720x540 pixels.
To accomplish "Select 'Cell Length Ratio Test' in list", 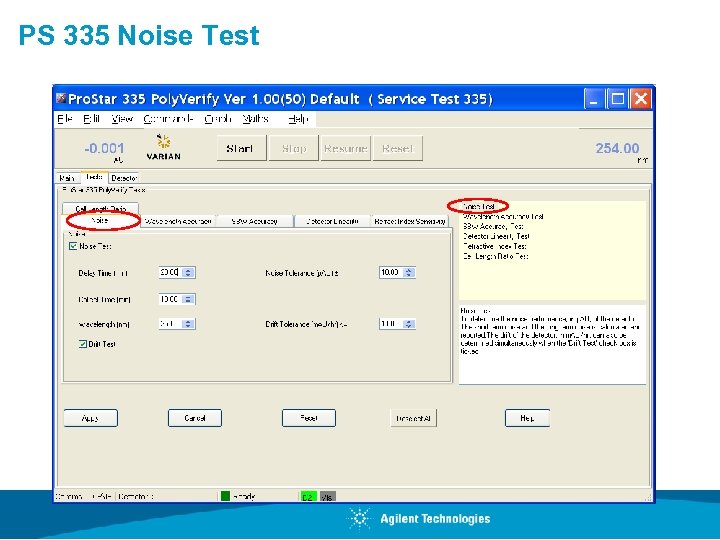I will (x=496, y=256).
